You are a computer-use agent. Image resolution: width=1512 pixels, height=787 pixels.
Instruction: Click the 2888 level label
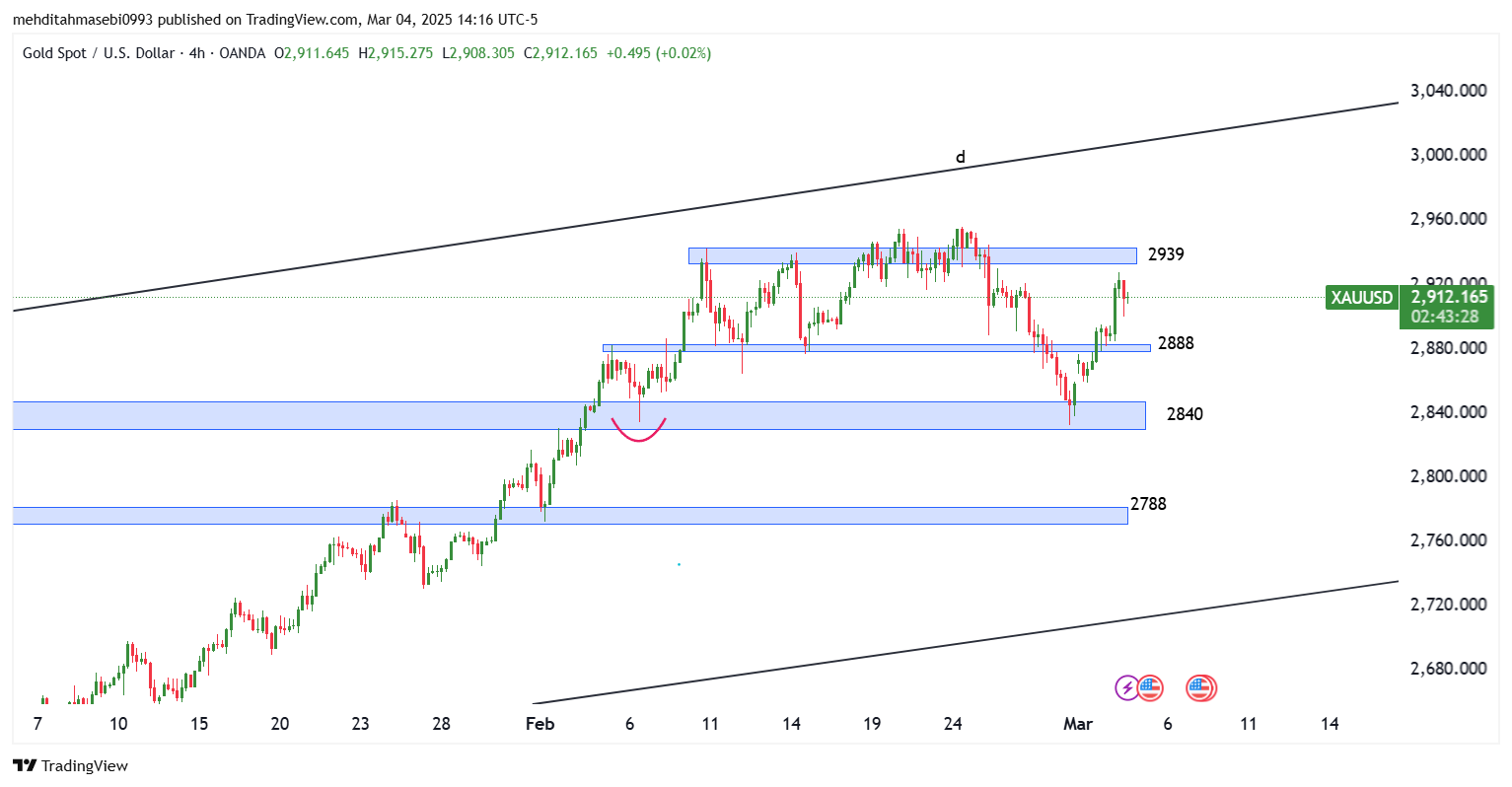[1176, 343]
